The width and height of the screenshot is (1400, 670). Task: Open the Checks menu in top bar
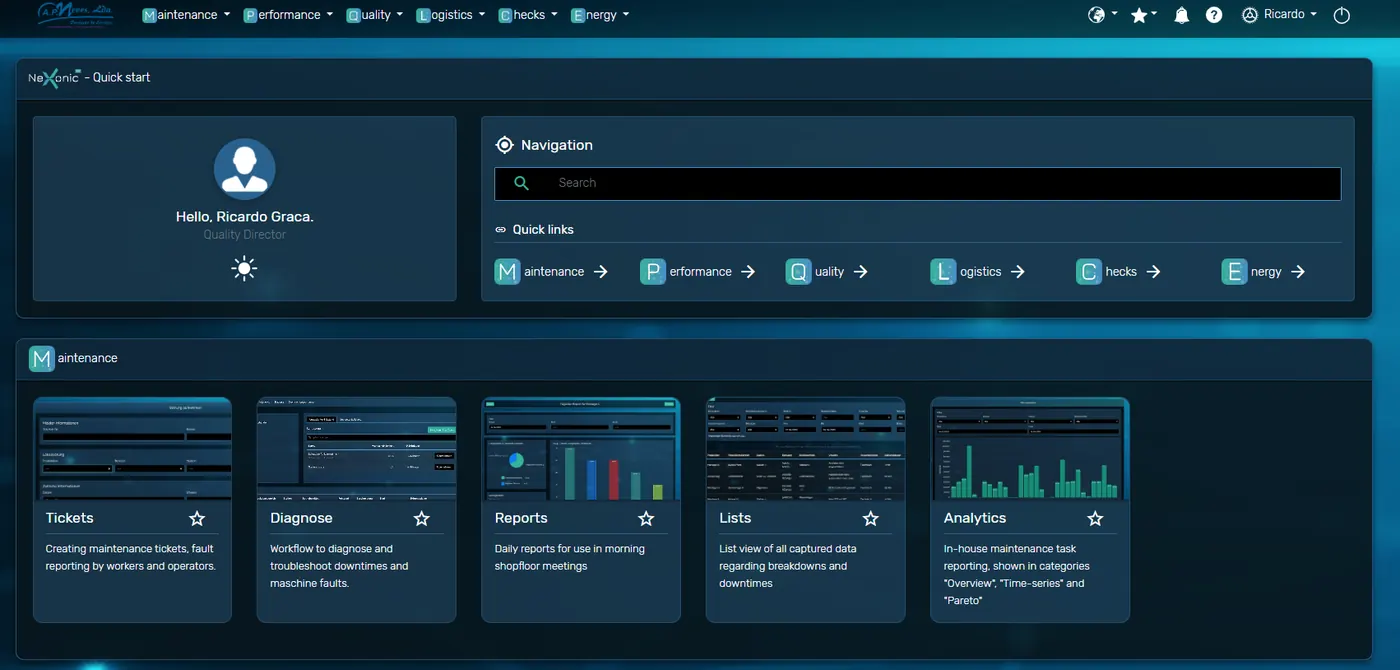pos(528,15)
